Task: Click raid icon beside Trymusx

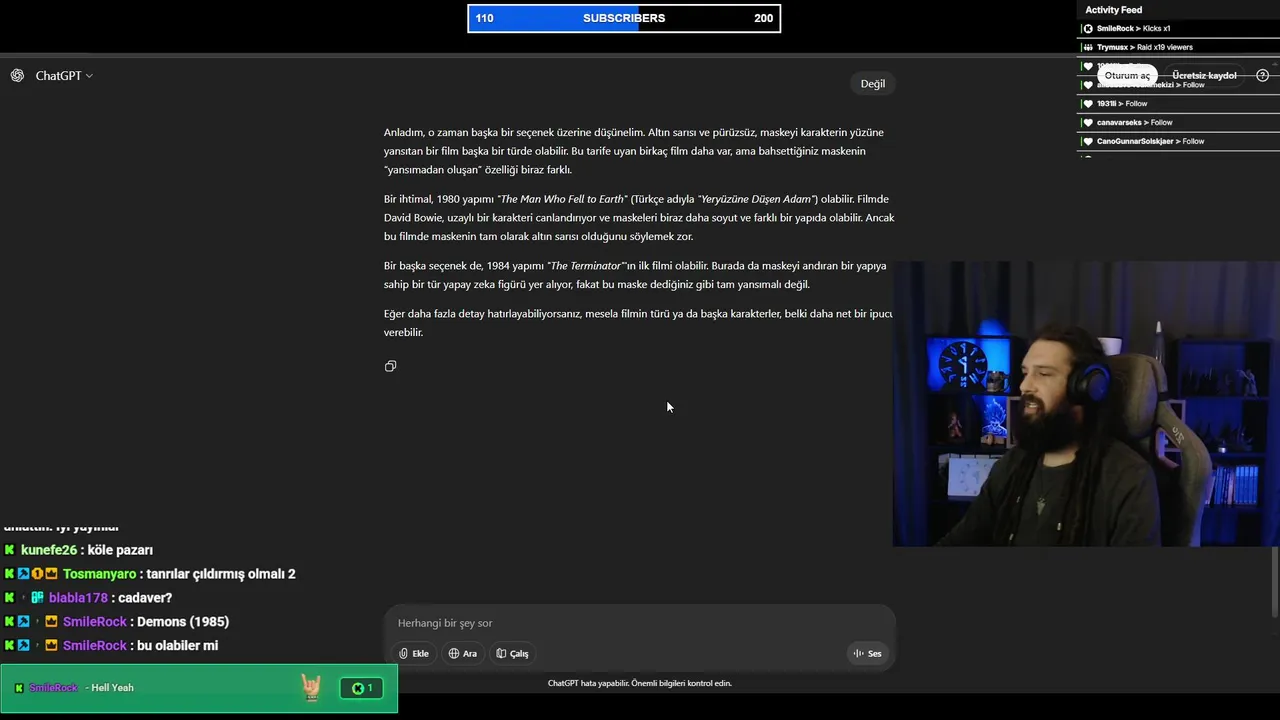Action: click(1088, 47)
